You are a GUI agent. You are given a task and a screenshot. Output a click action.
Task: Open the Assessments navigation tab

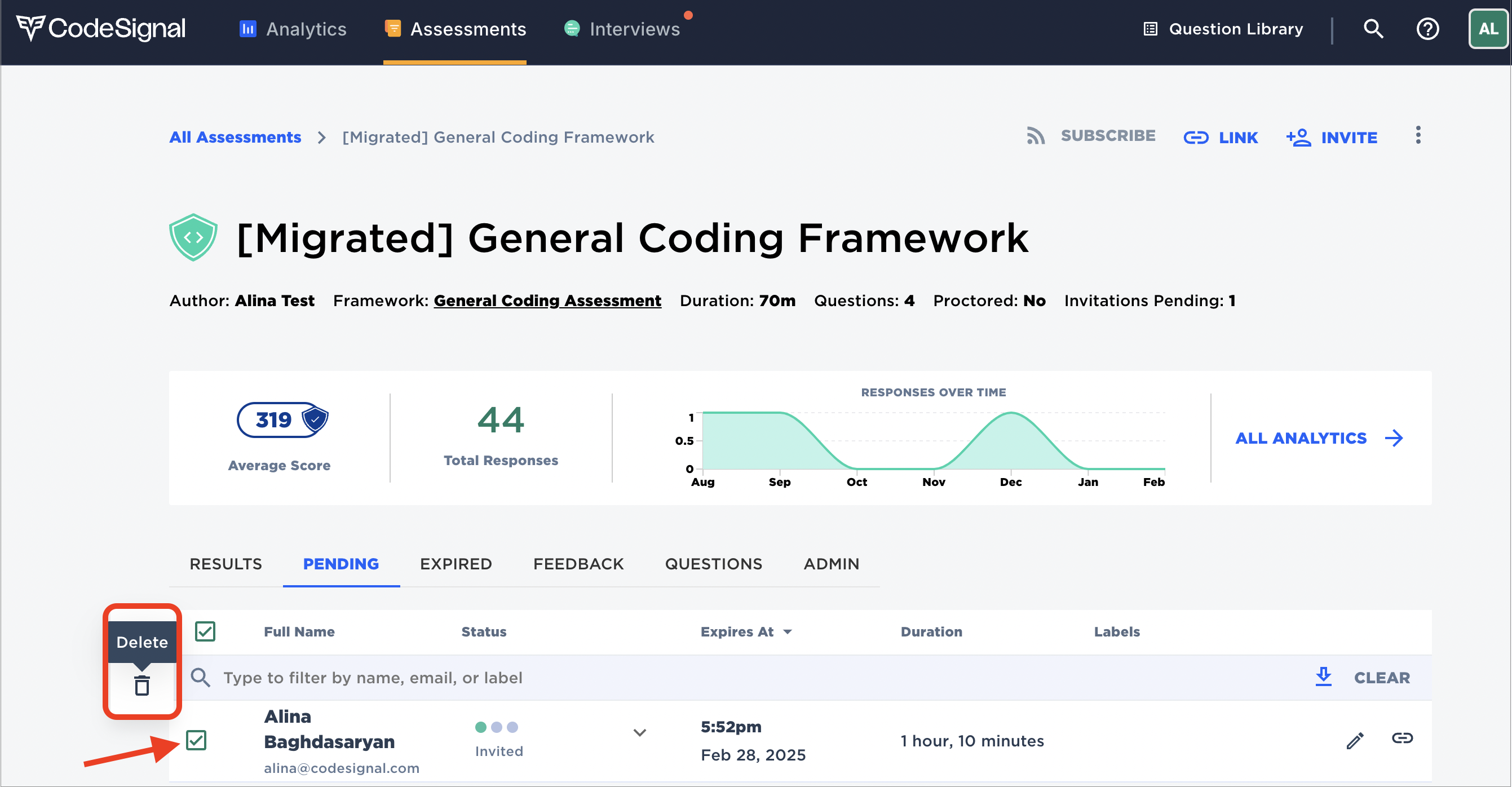click(456, 29)
